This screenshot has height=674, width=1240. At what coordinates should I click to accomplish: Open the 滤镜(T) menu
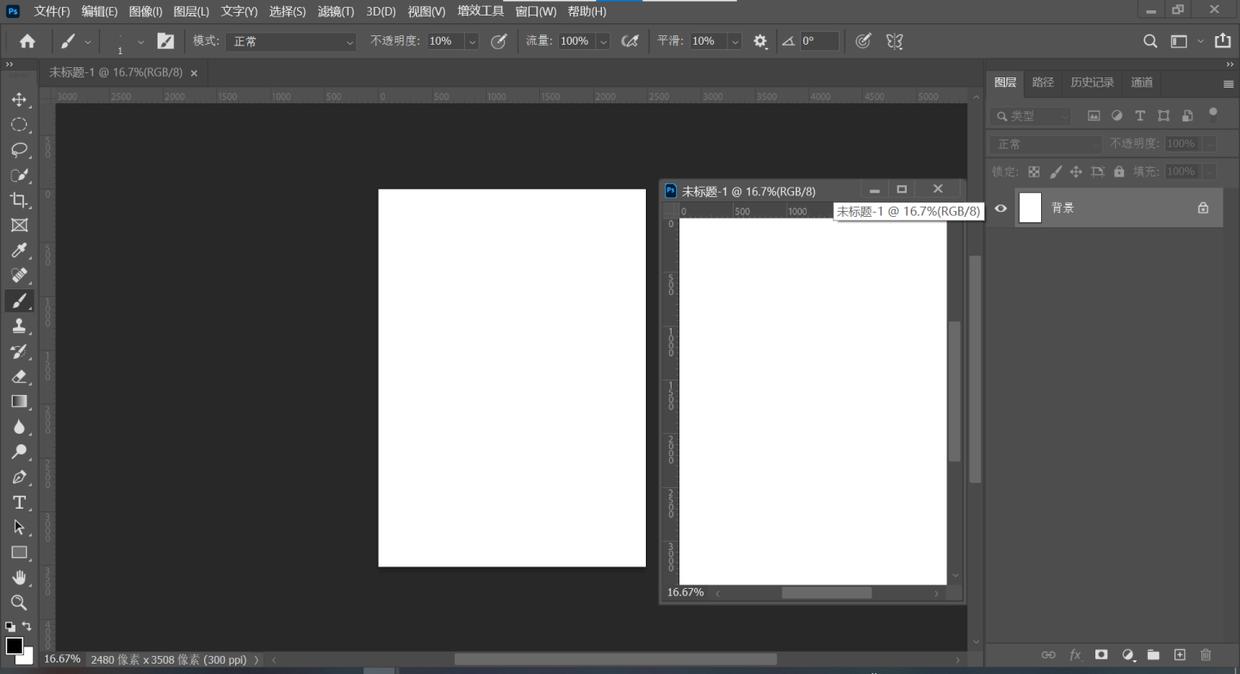(x=335, y=11)
